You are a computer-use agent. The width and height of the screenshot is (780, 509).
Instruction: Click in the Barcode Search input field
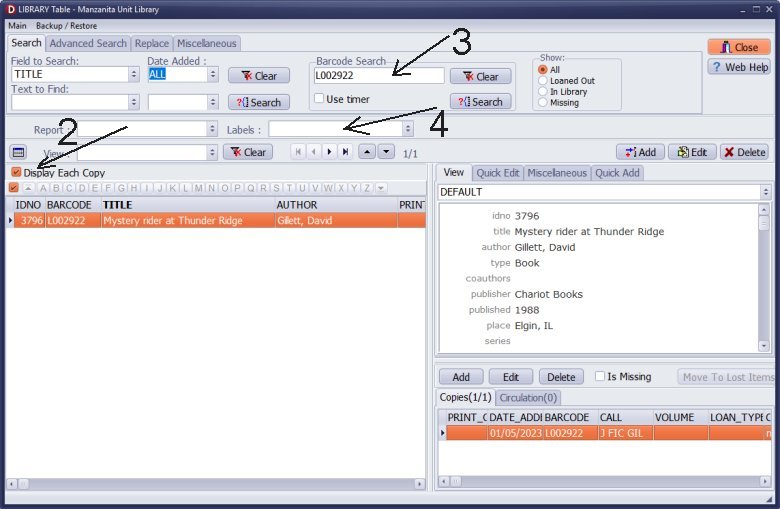click(x=379, y=76)
